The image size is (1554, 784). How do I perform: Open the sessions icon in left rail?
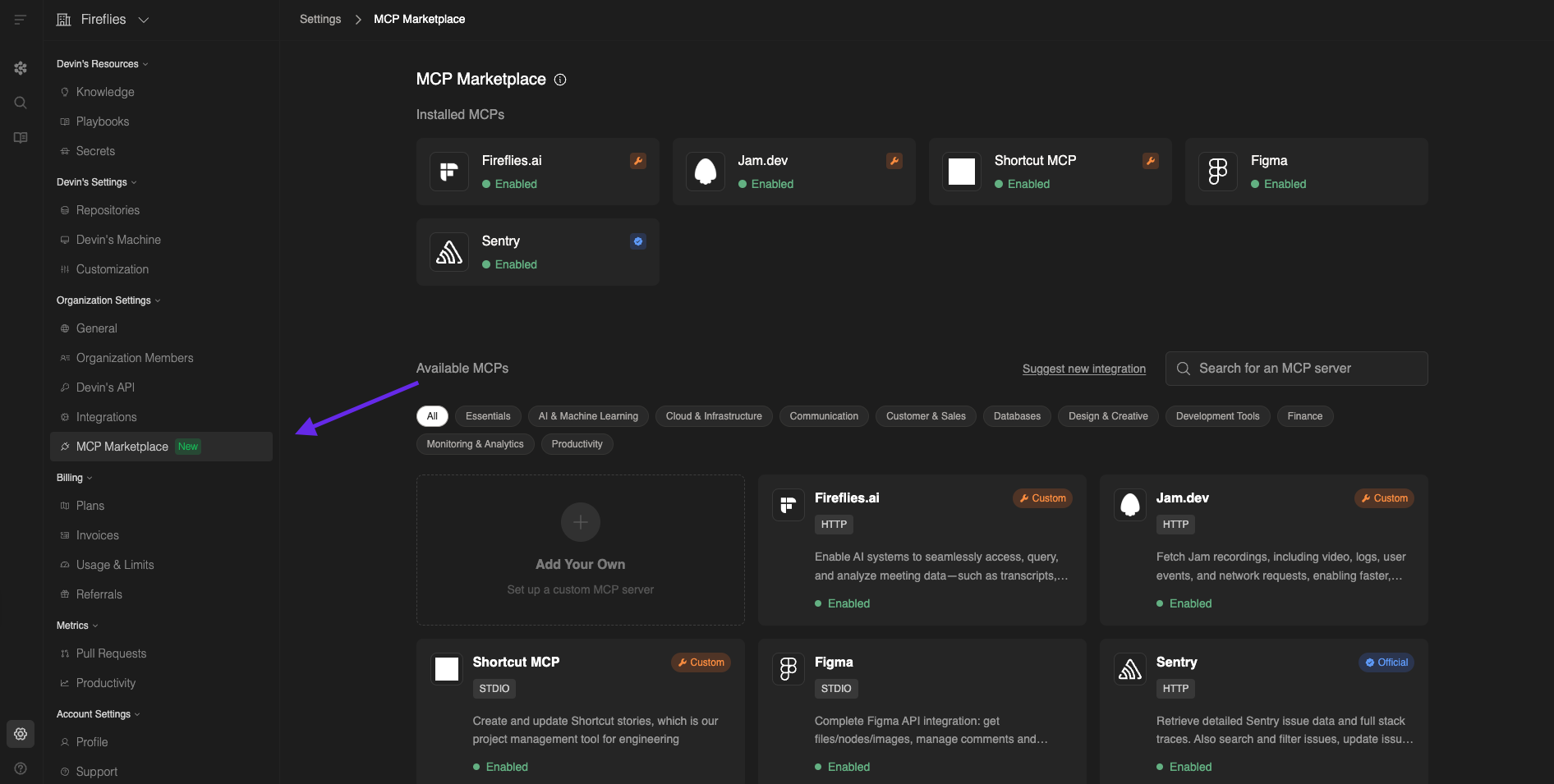[x=21, y=68]
